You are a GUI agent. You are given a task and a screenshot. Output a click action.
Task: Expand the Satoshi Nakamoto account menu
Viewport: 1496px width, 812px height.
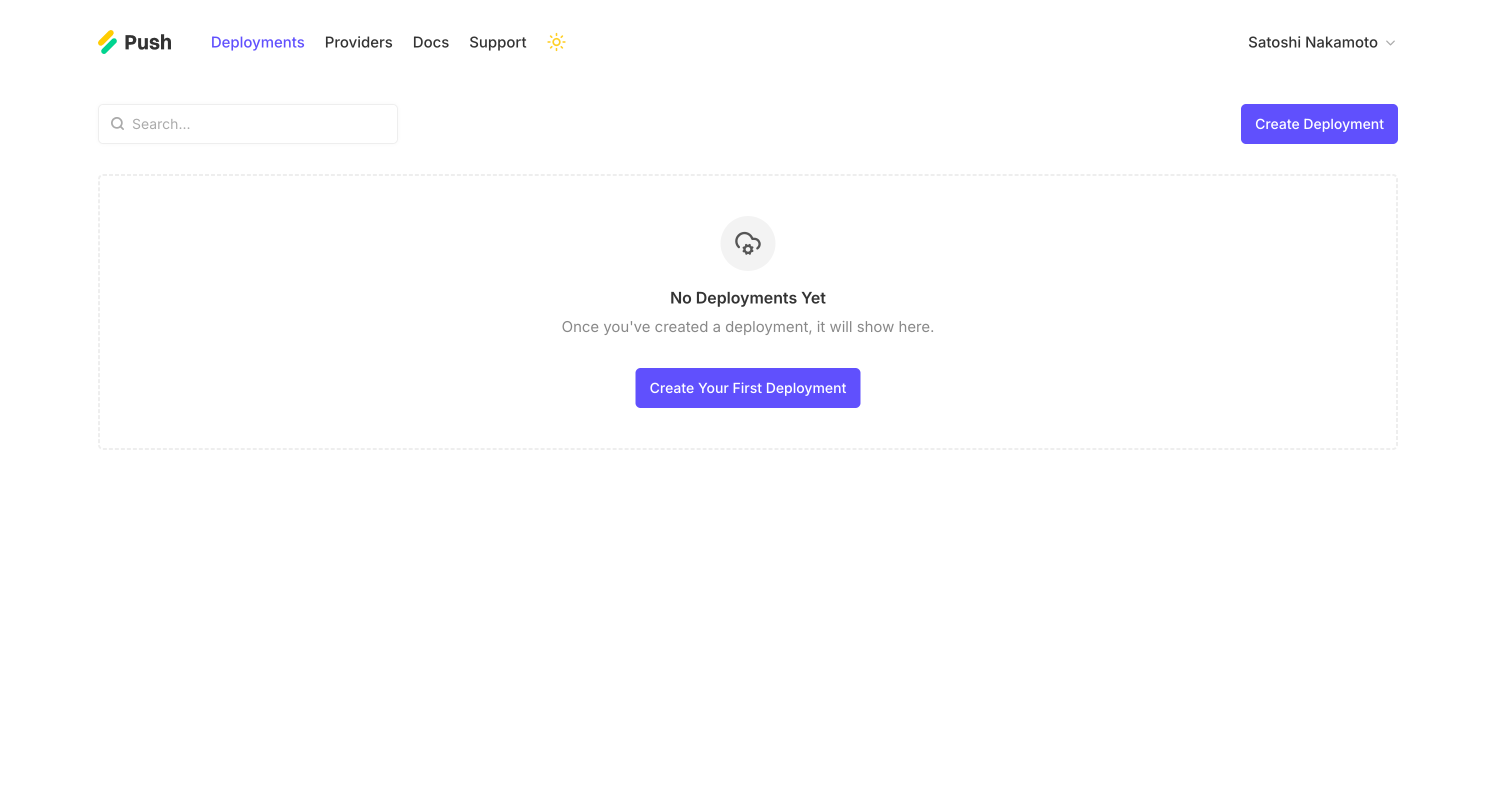(1321, 42)
